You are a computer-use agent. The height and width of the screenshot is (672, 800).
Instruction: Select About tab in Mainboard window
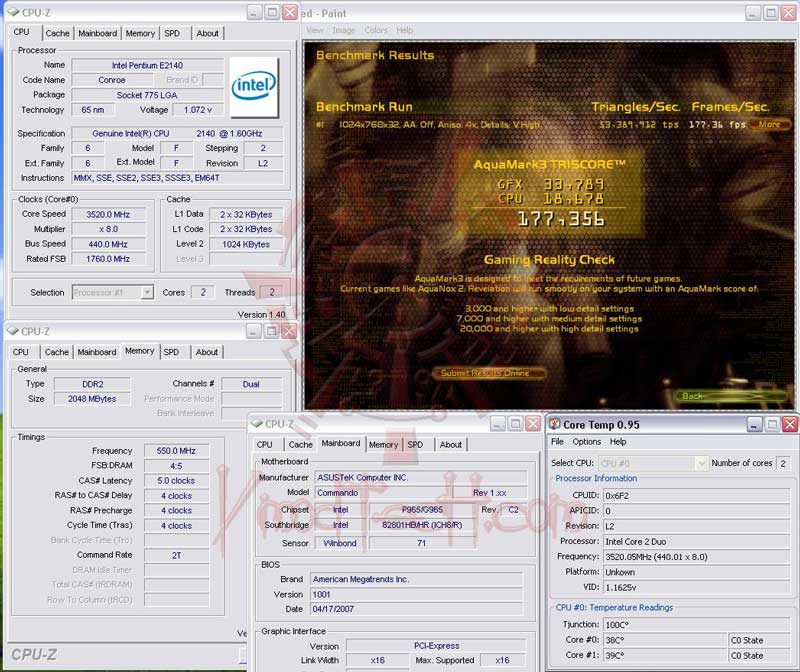pos(451,445)
